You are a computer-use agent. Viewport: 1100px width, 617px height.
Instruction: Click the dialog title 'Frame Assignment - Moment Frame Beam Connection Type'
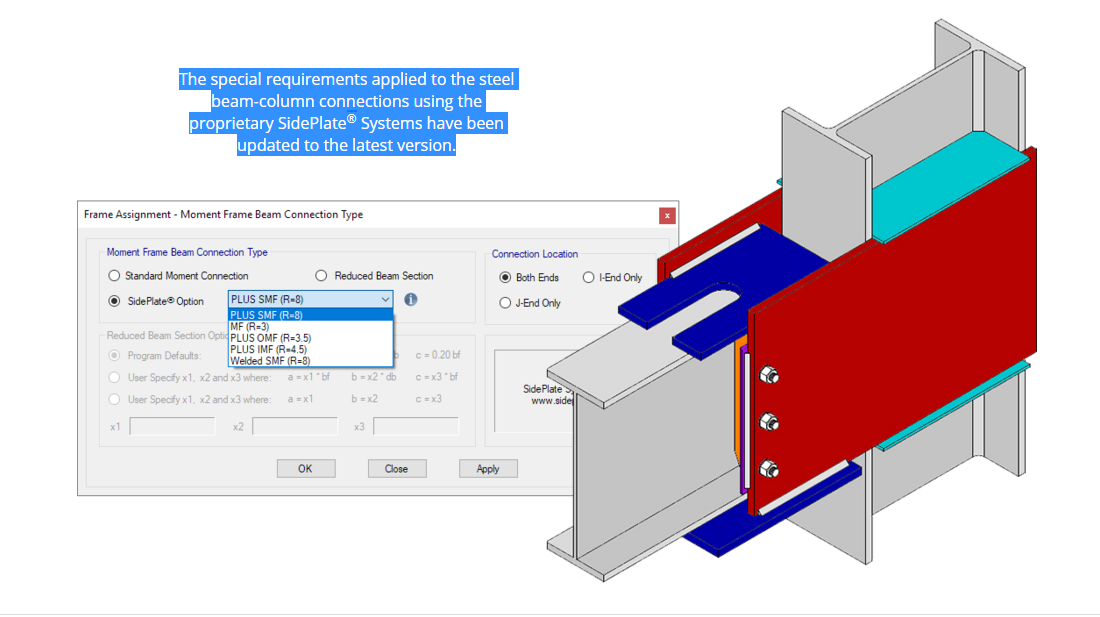[223, 215]
